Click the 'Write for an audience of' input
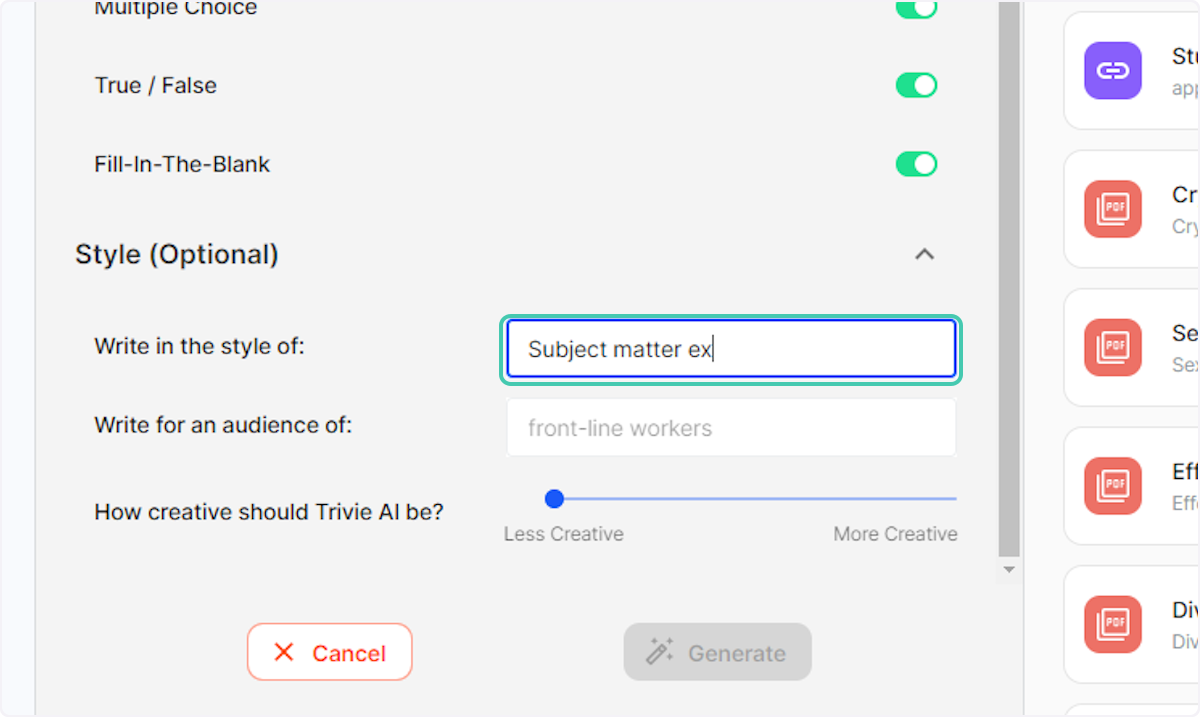The height and width of the screenshot is (717, 1200). 730,428
